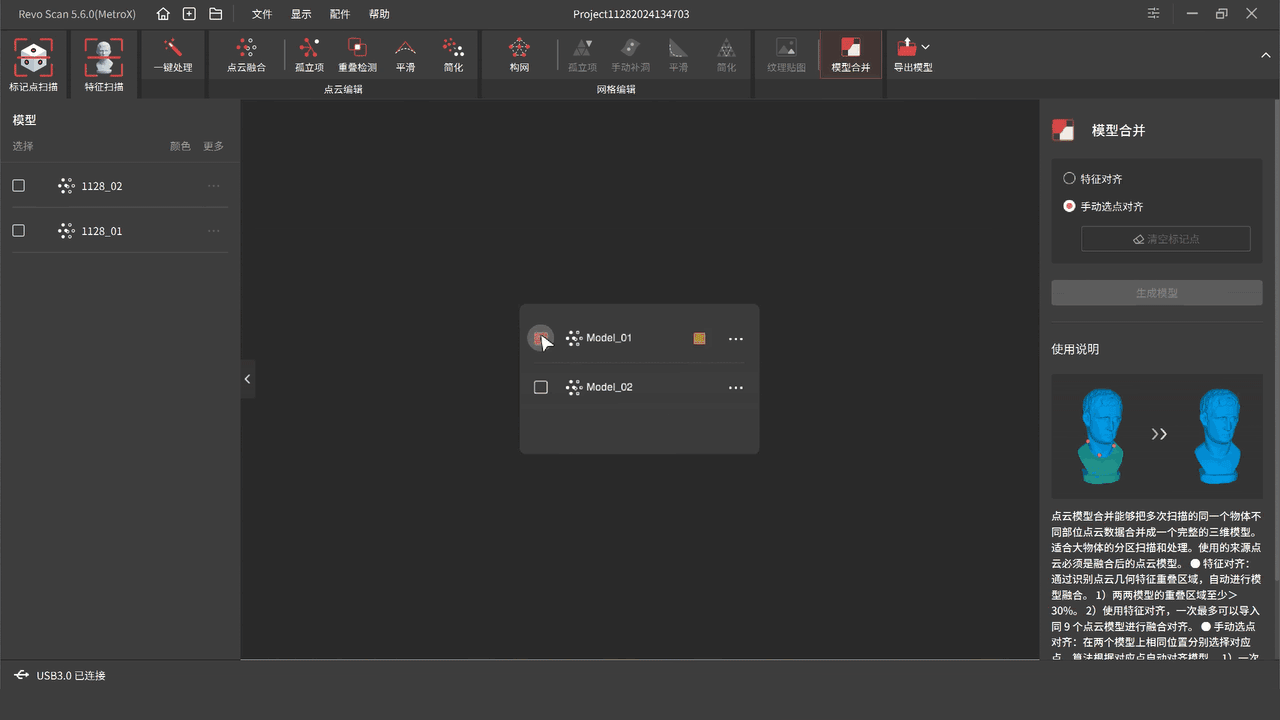
Task: Apply the point cloud 简化 simplify tool
Action: click(x=453, y=55)
